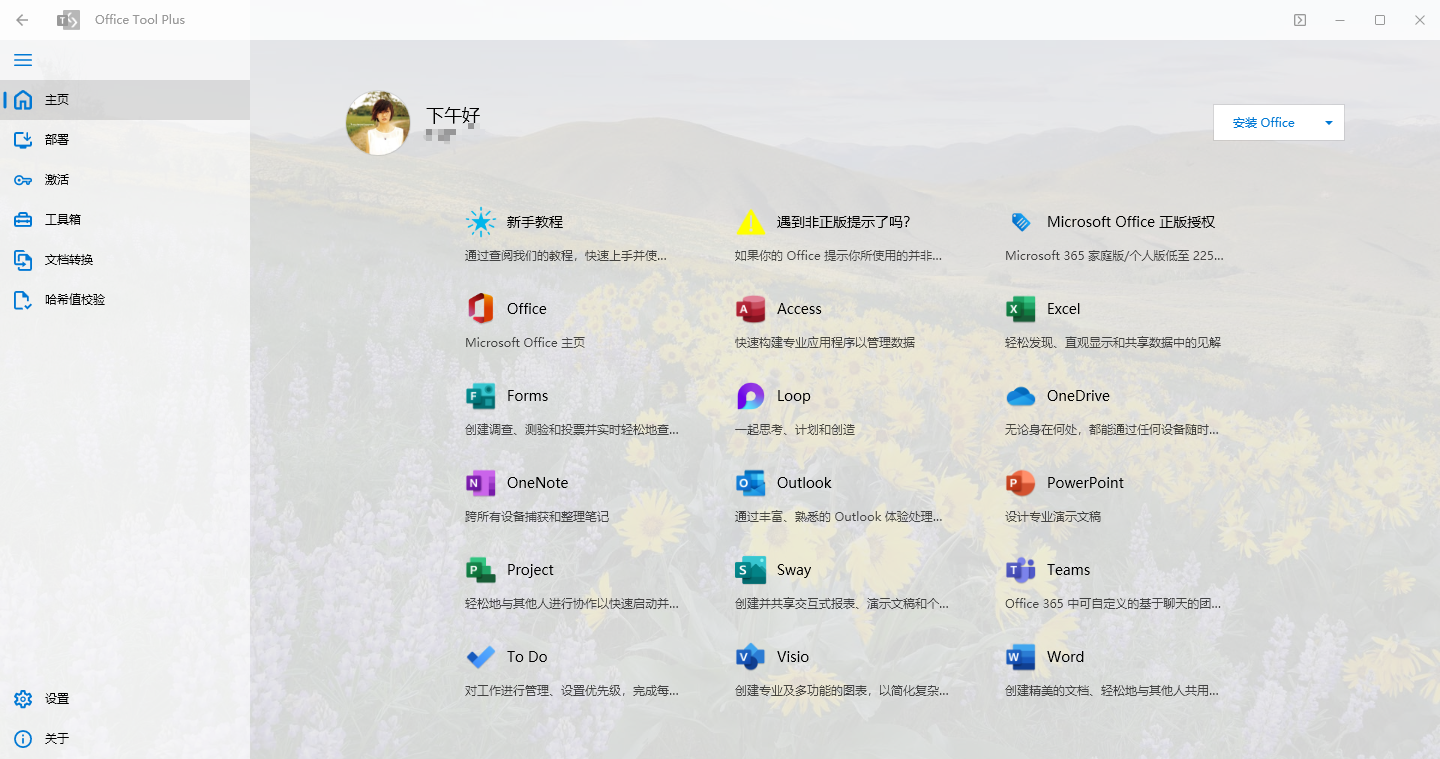Expand the 安装 Office dropdown arrow

pos(1328,123)
